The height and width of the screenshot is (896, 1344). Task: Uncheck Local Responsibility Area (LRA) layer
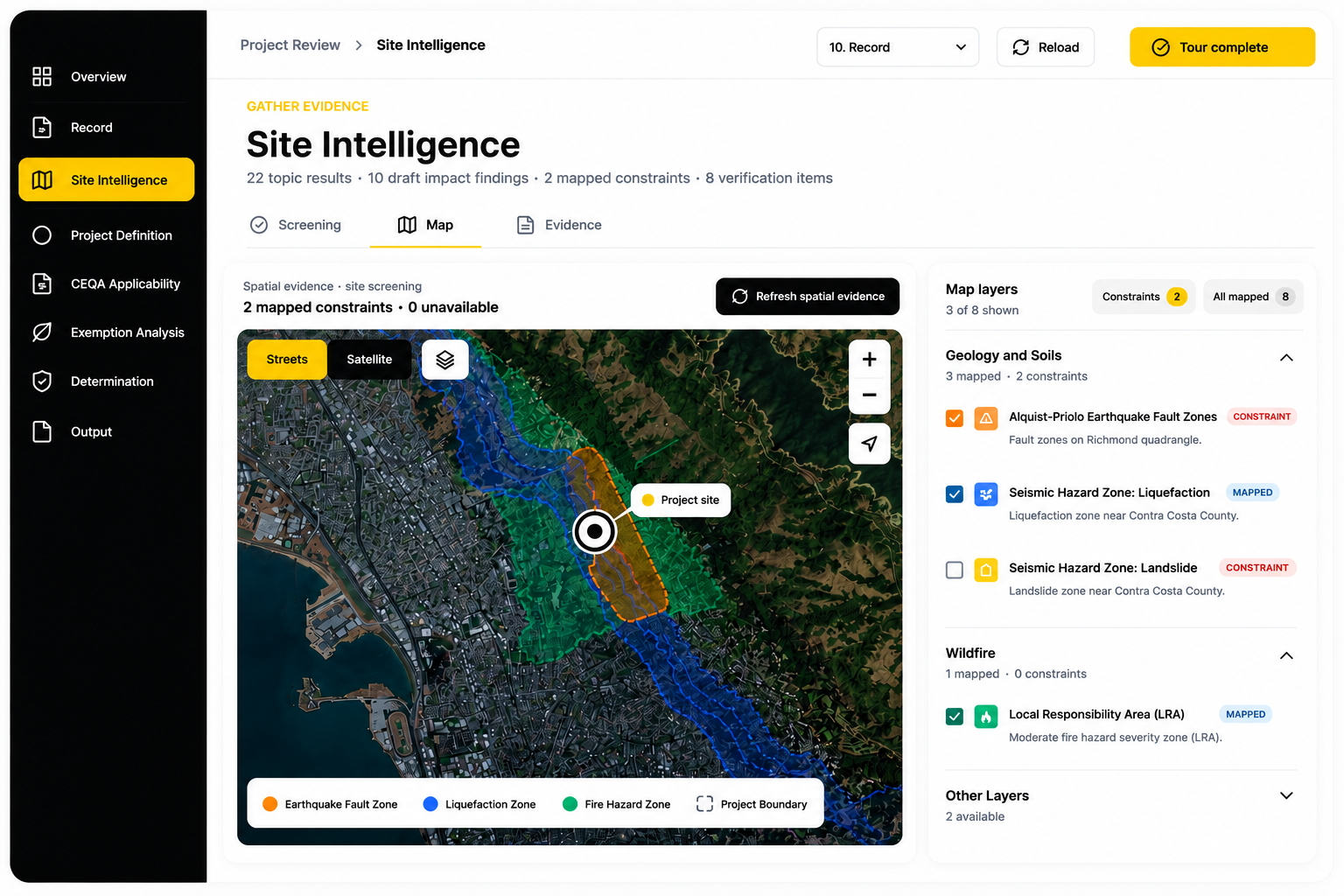[955, 717]
